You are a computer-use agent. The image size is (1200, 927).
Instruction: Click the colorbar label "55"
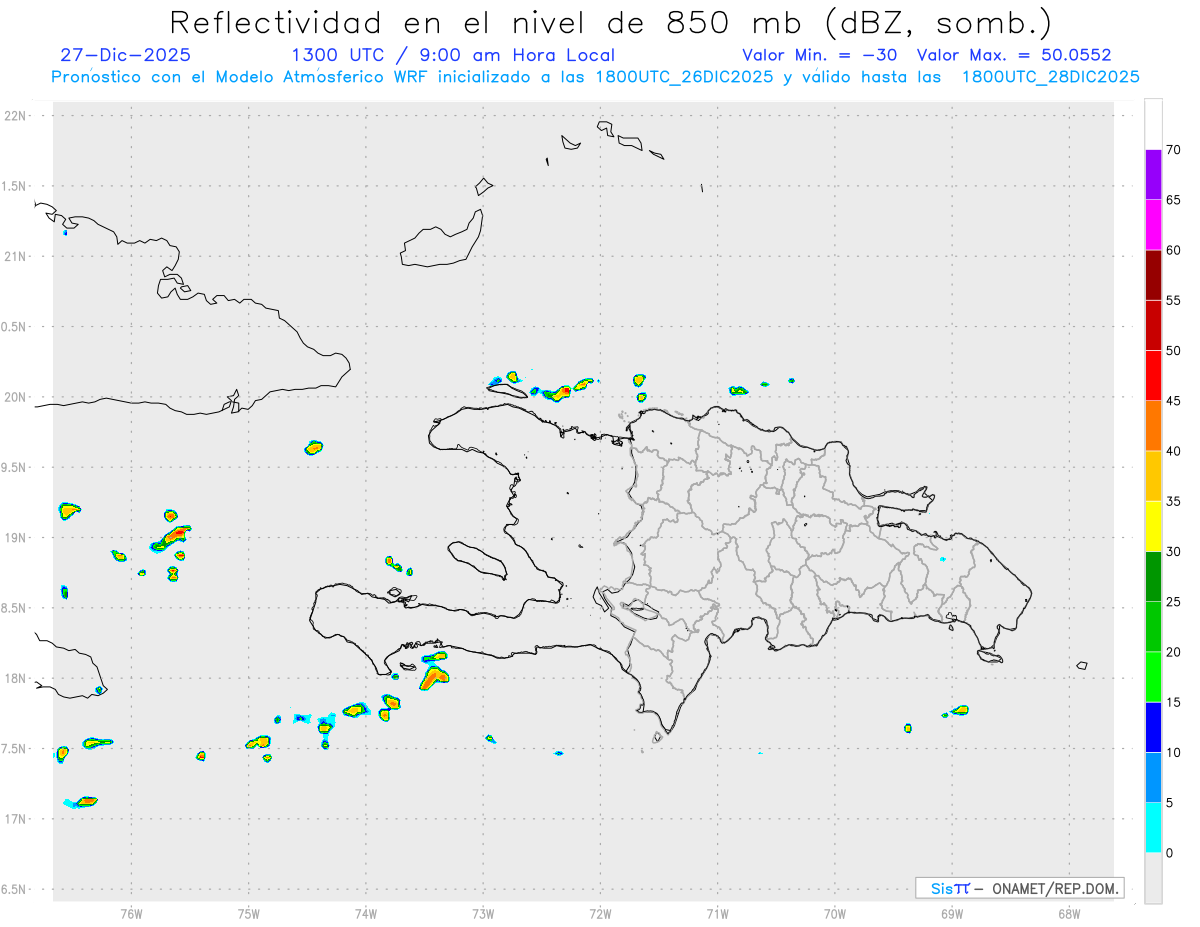tap(1174, 300)
